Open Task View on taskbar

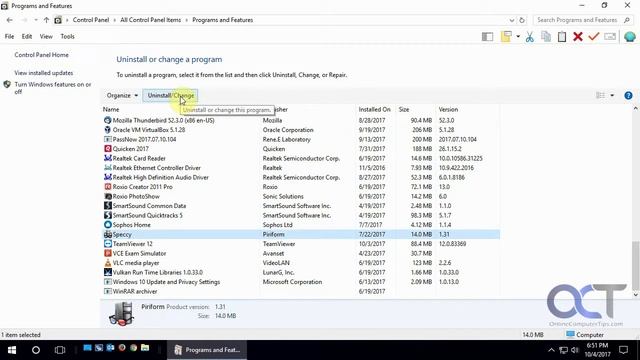coord(60,350)
